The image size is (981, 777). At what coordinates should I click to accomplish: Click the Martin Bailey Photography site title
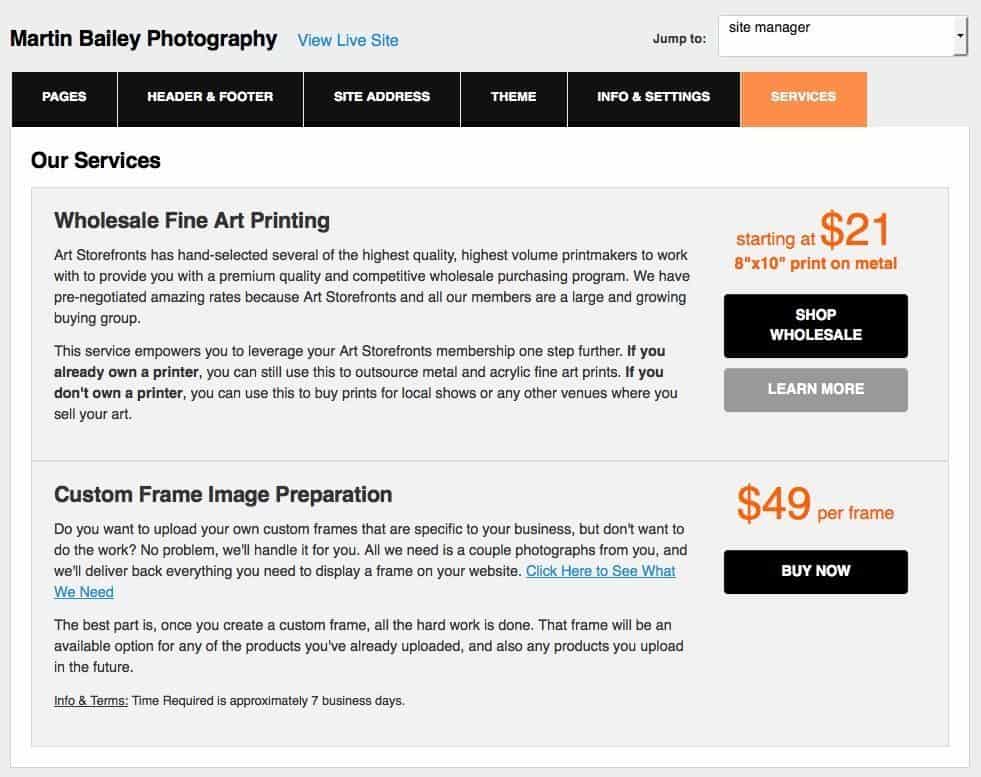[x=143, y=39]
